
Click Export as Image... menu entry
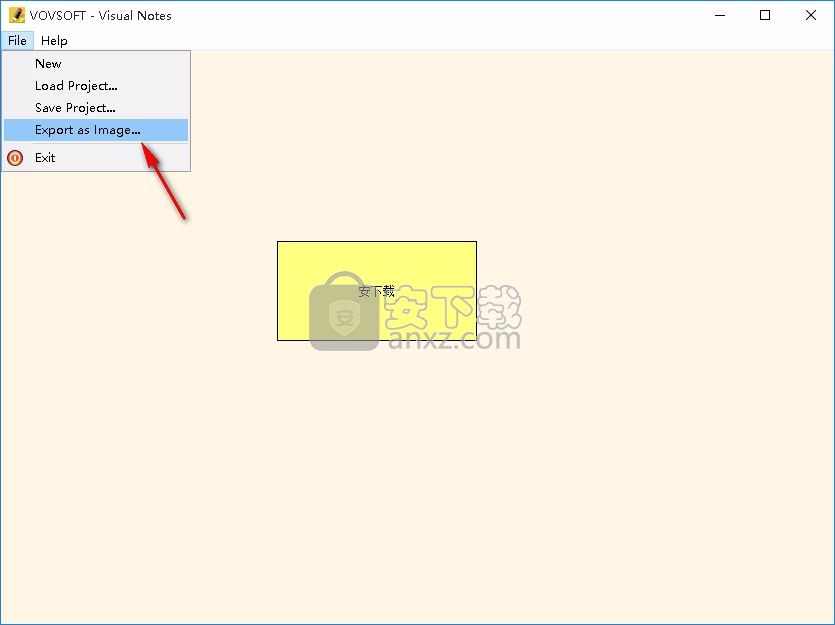tap(96, 130)
